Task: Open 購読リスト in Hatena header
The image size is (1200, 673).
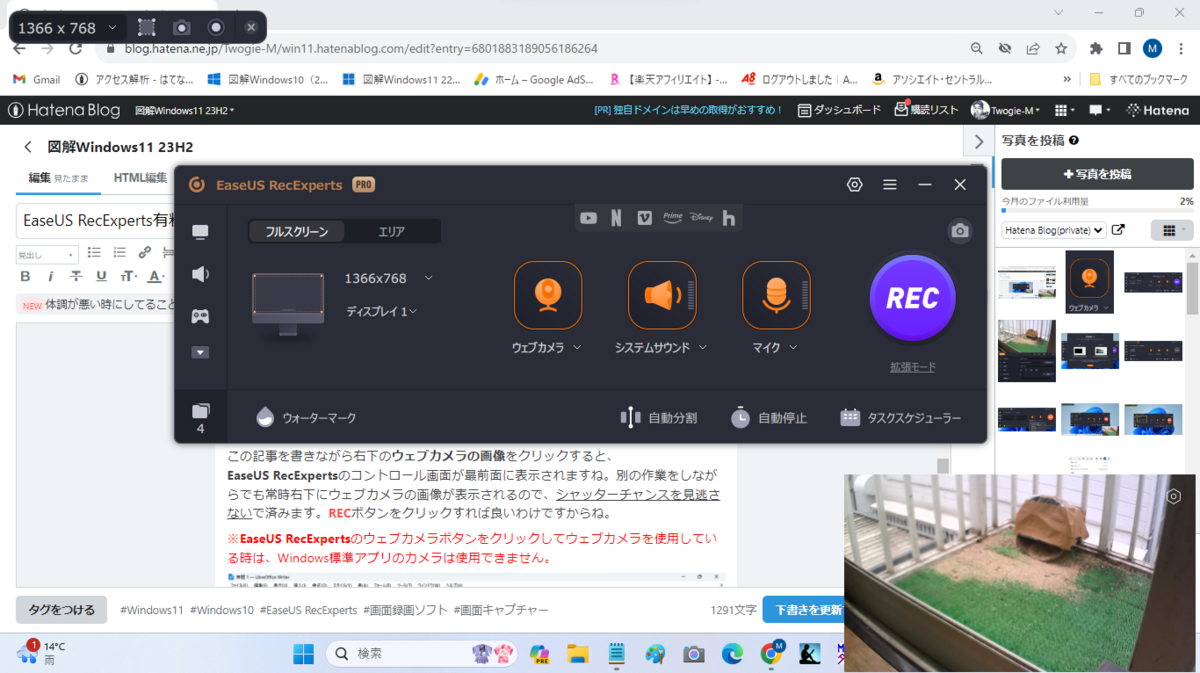Action: click(926, 110)
